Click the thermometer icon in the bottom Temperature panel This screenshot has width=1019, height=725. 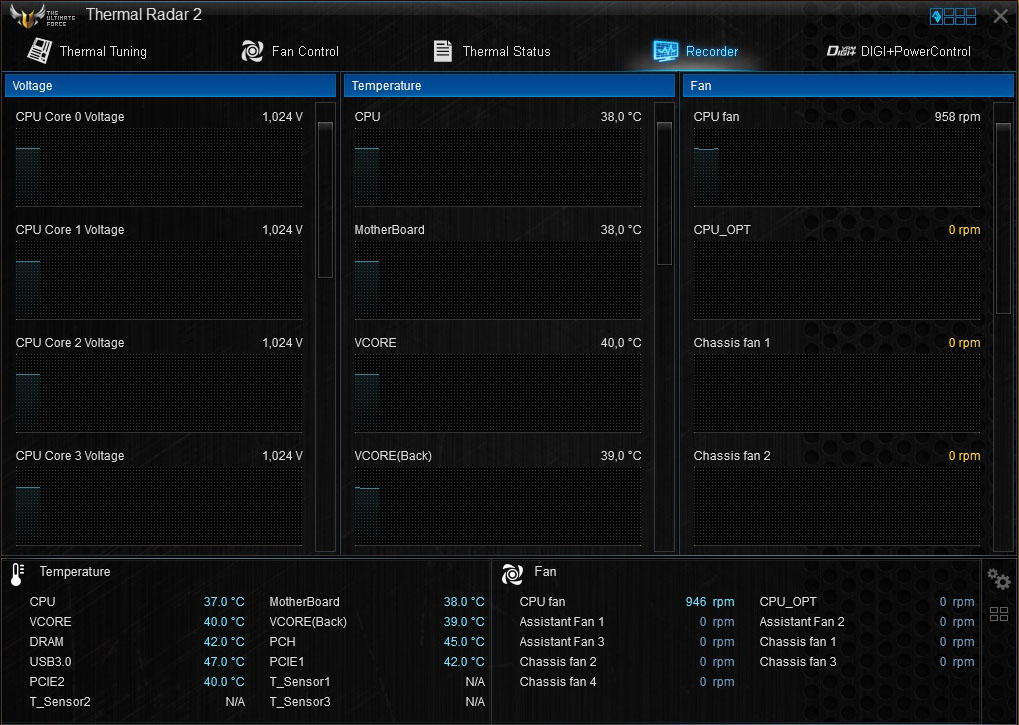18,574
